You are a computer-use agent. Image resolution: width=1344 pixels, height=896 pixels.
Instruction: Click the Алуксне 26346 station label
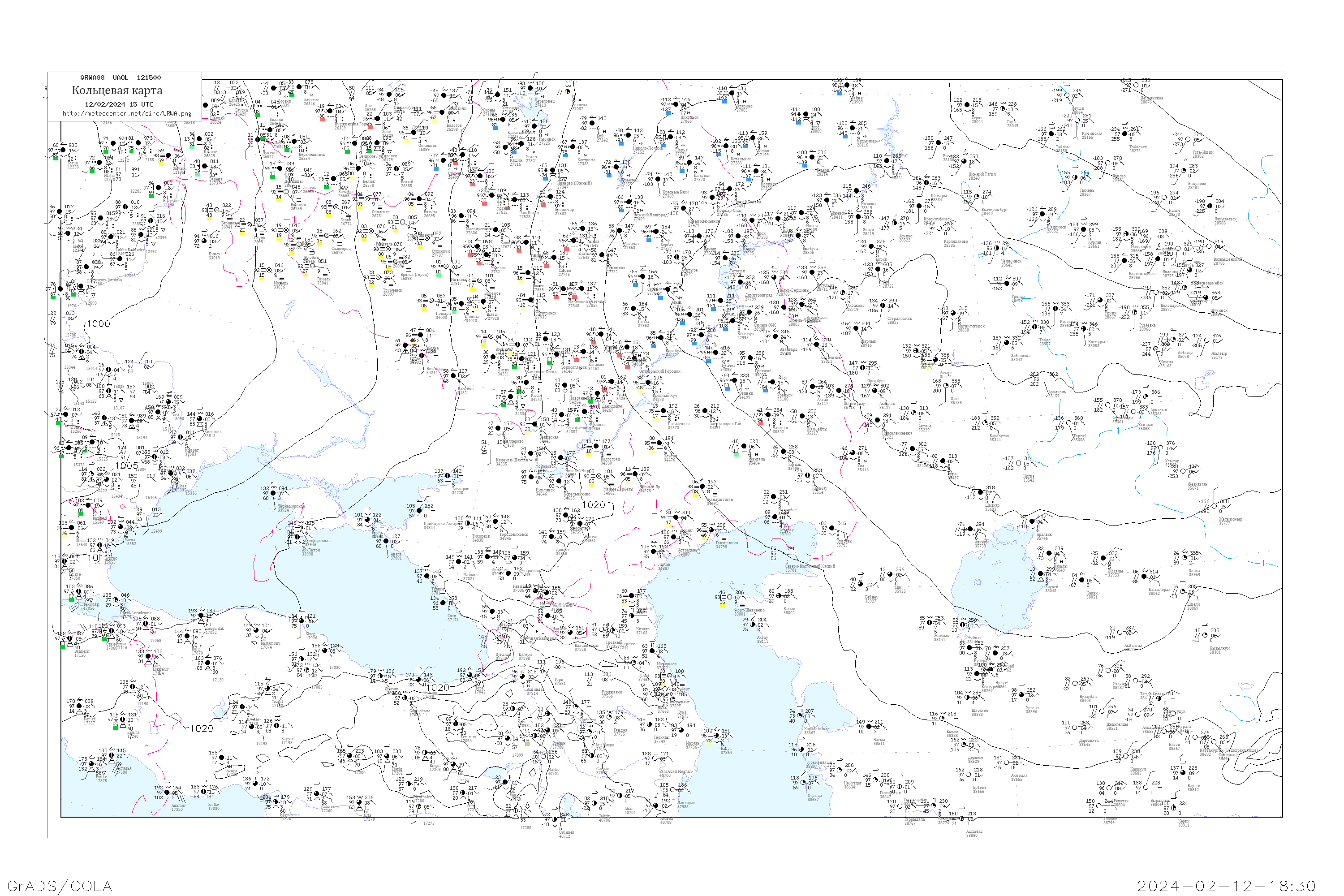pyautogui.click(x=311, y=102)
